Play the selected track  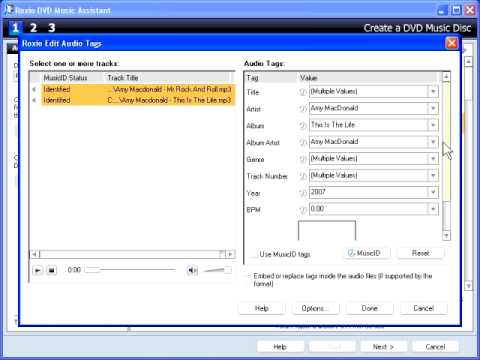38,270
